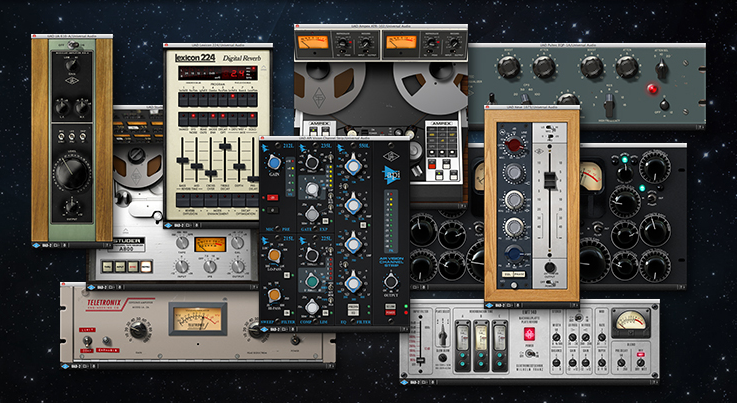Flip the UA 610 power toggle switch
Image resolution: width=737 pixels, height=403 pixels.
72,45
